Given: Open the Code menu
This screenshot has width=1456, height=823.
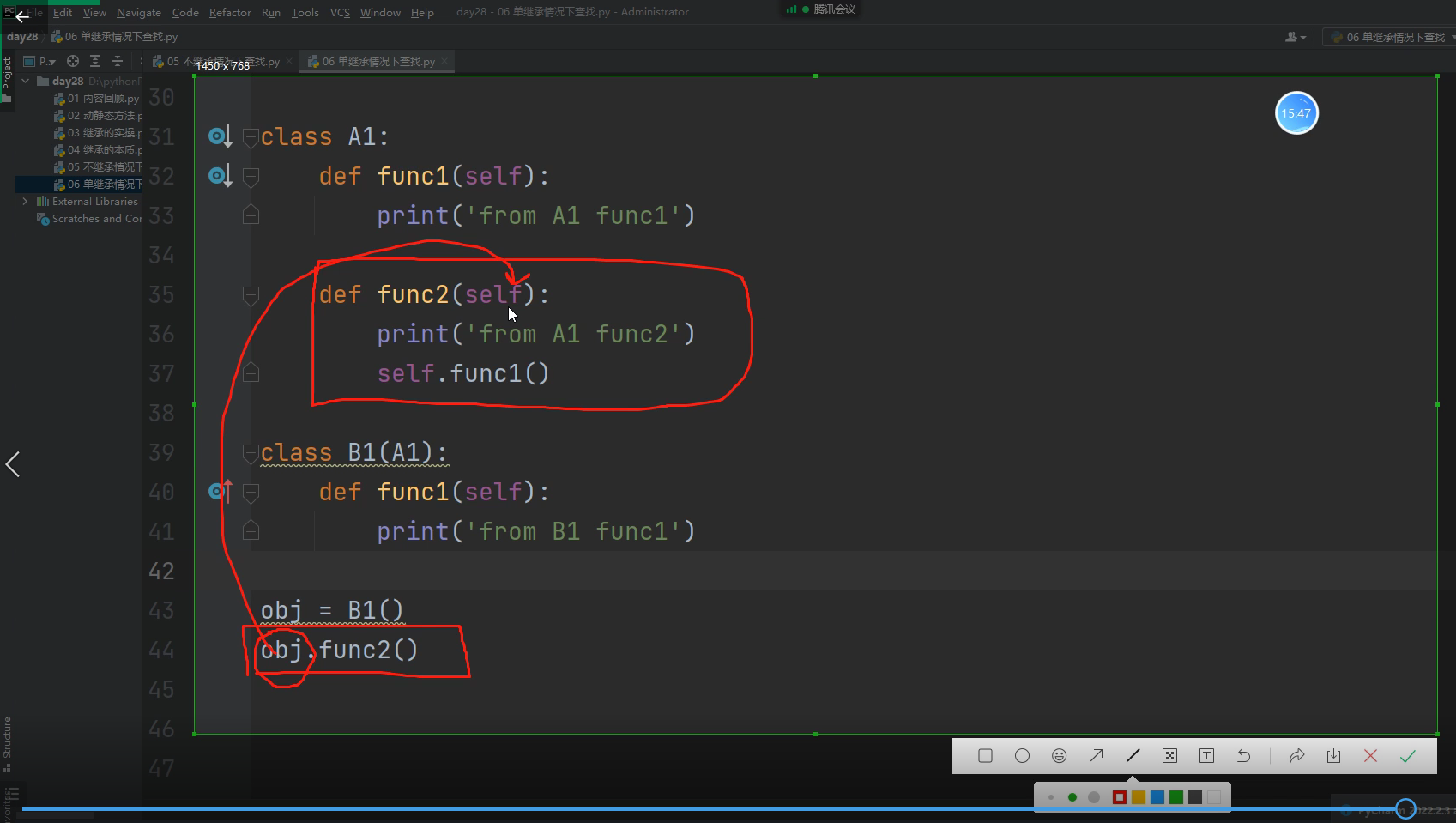Looking at the screenshot, I should (185, 12).
